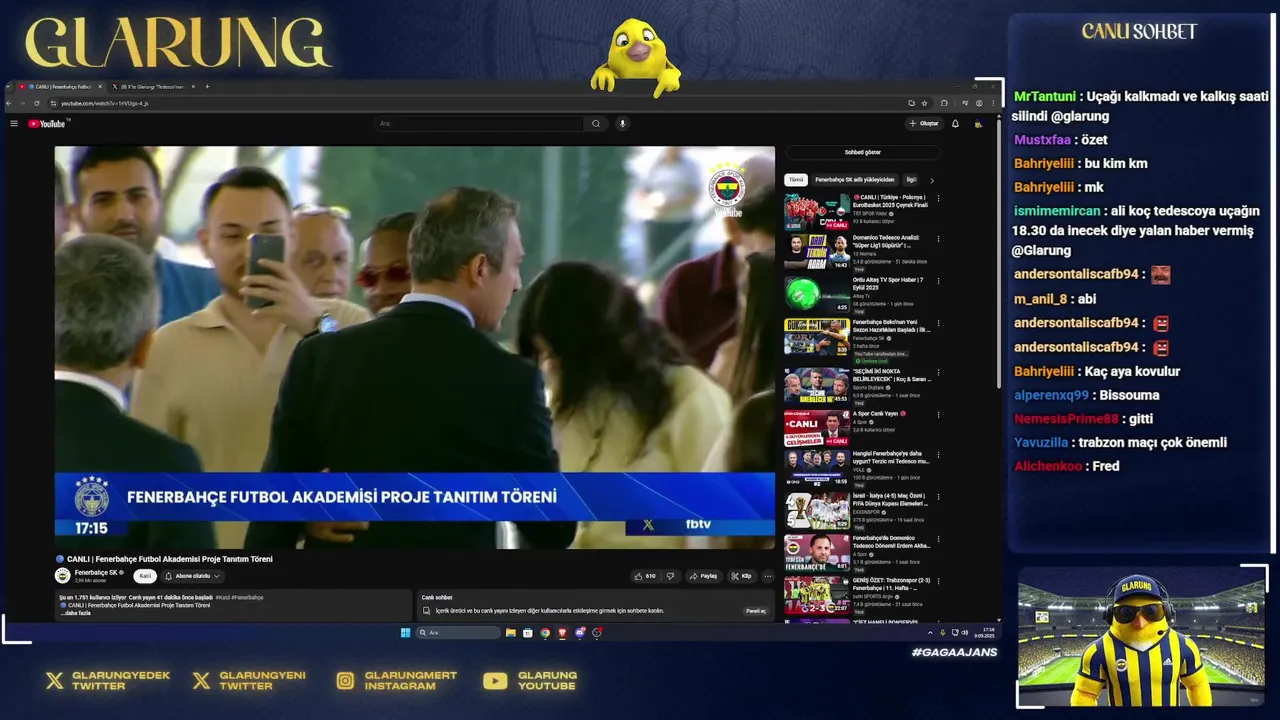The height and width of the screenshot is (720, 1280).
Task: Click the browser reload button
Action: tap(37, 103)
